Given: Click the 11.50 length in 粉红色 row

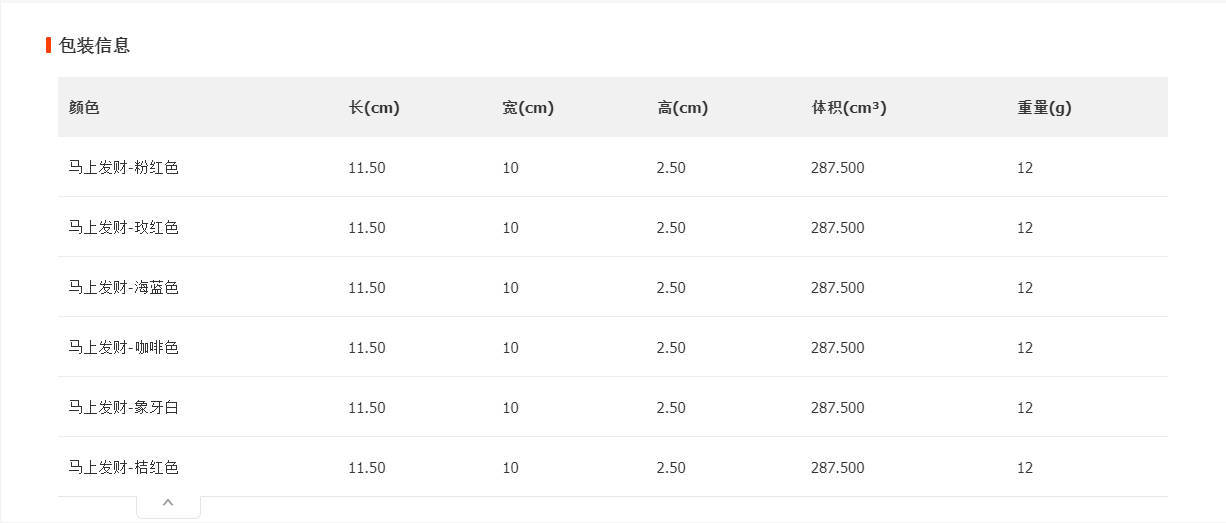Looking at the screenshot, I should 367,168.
